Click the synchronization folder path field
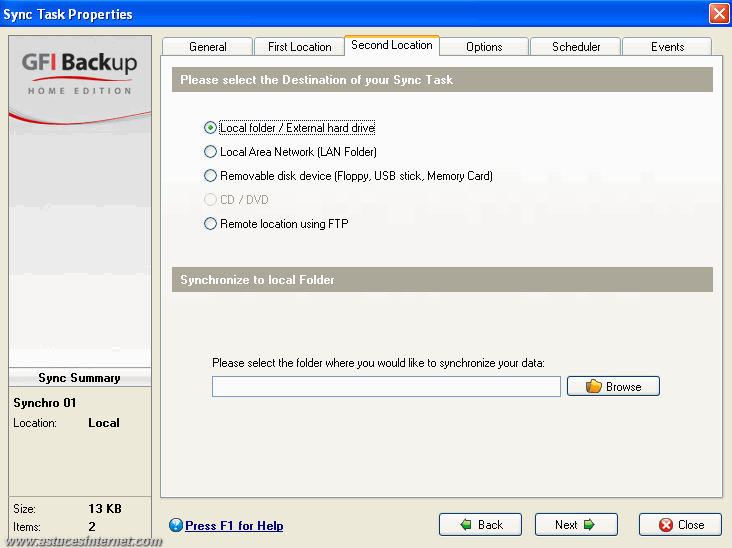 click(386, 386)
